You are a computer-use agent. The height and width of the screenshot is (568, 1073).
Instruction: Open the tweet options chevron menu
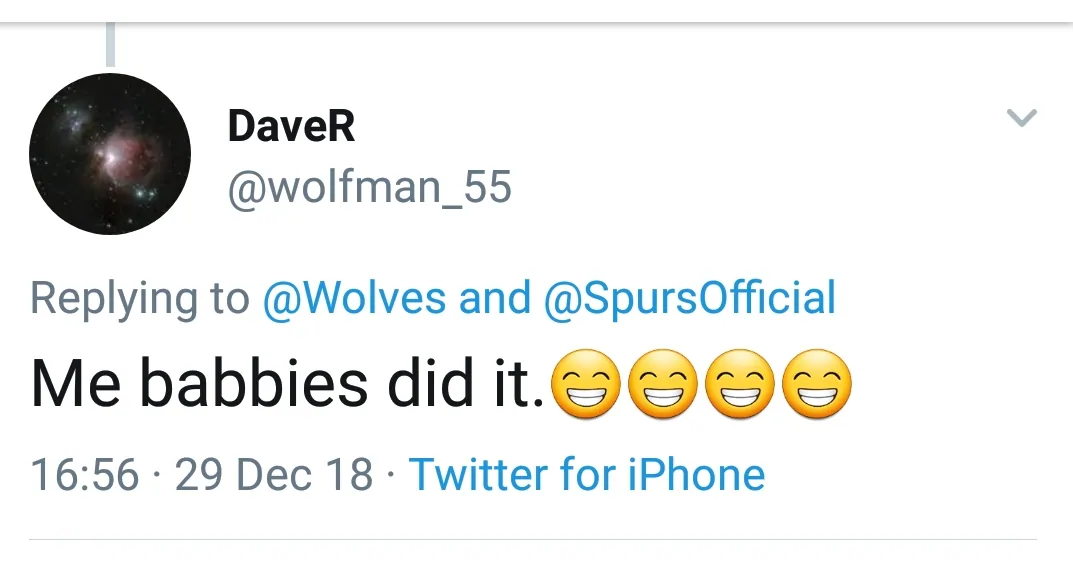(1021, 118)
